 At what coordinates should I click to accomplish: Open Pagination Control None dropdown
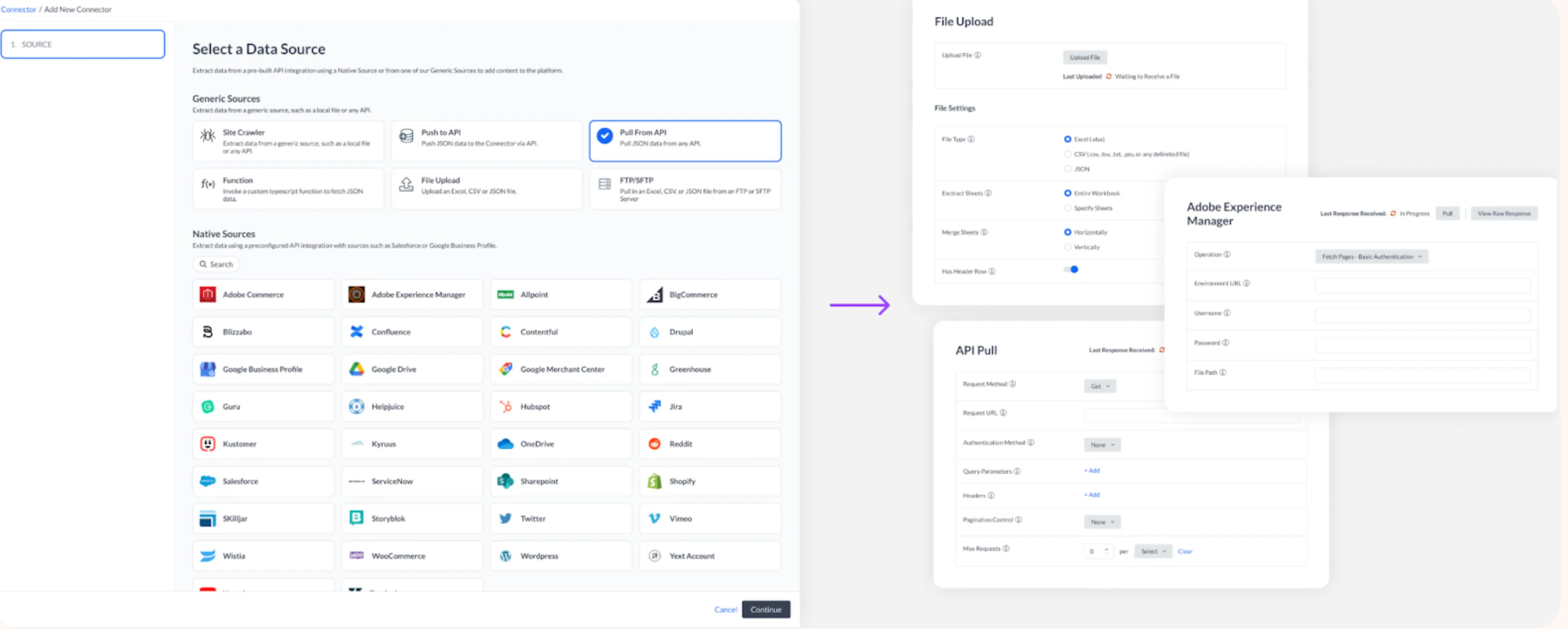pos(1102,522)
